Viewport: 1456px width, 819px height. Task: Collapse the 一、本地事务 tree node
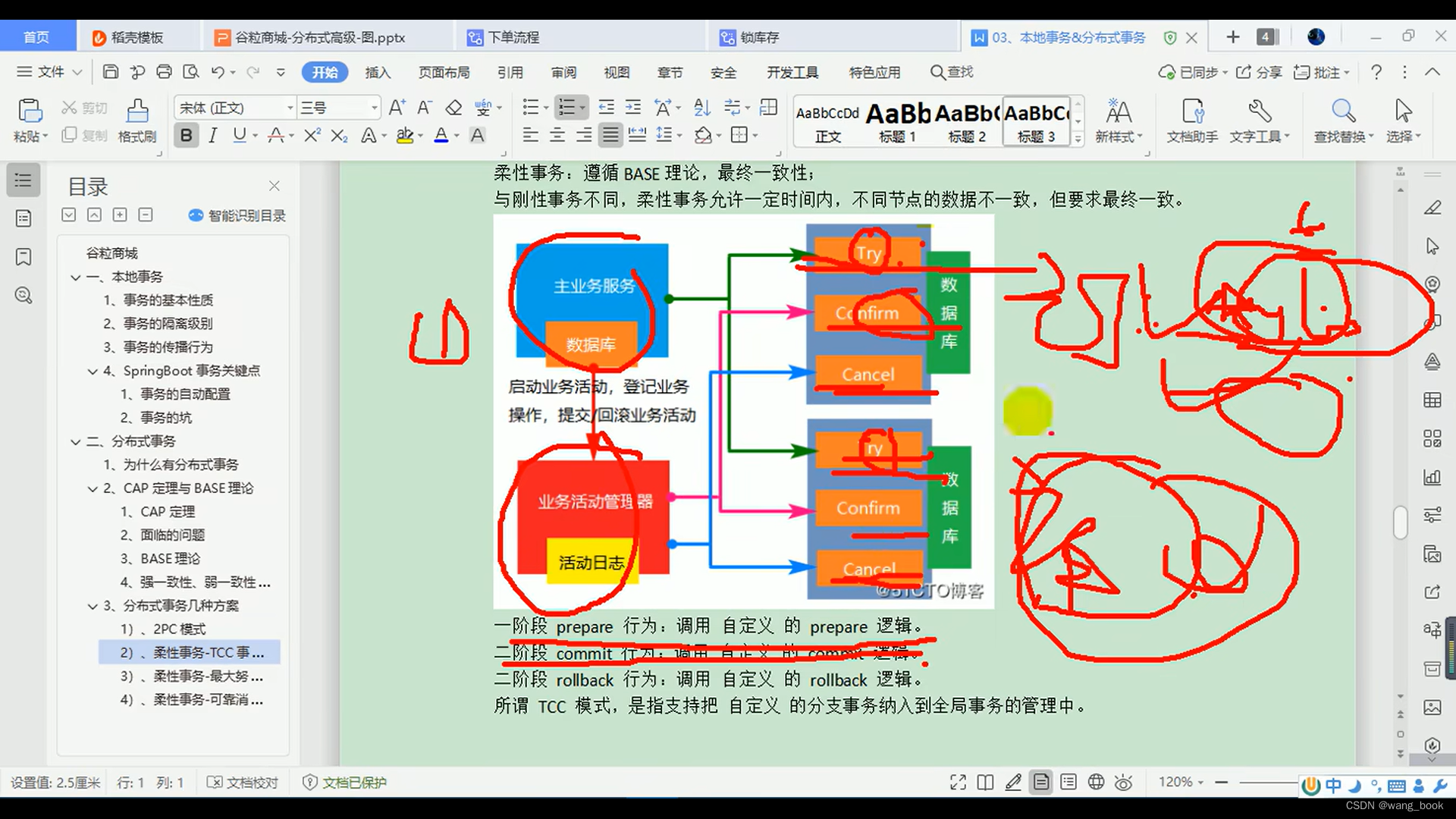click(x=75, y=278)
